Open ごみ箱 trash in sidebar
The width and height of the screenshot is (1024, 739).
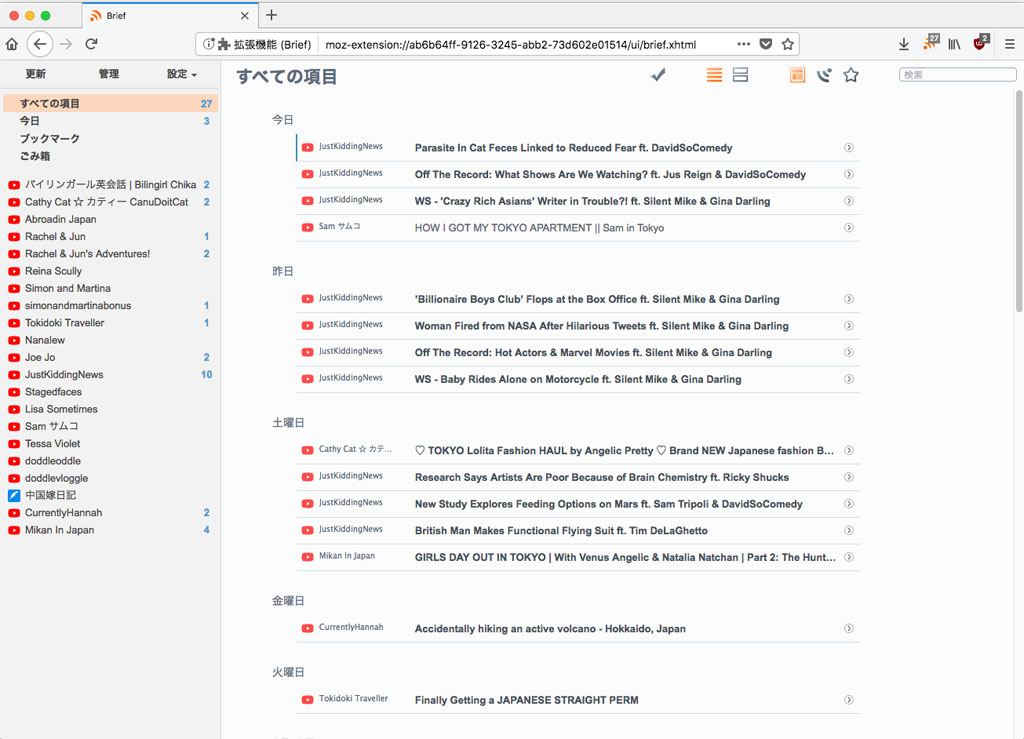coord(110,156)
